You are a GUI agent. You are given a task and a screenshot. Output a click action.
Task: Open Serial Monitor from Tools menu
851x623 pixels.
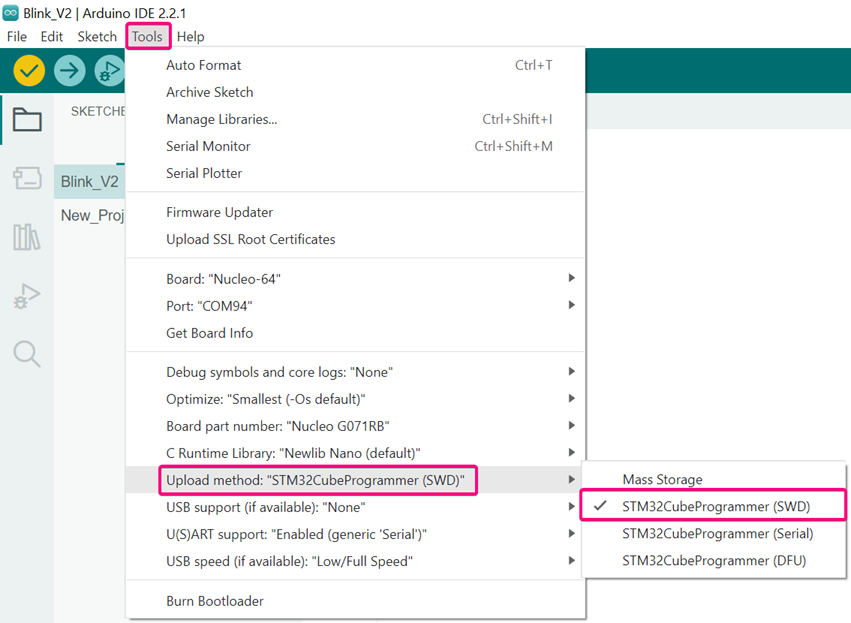208,146
